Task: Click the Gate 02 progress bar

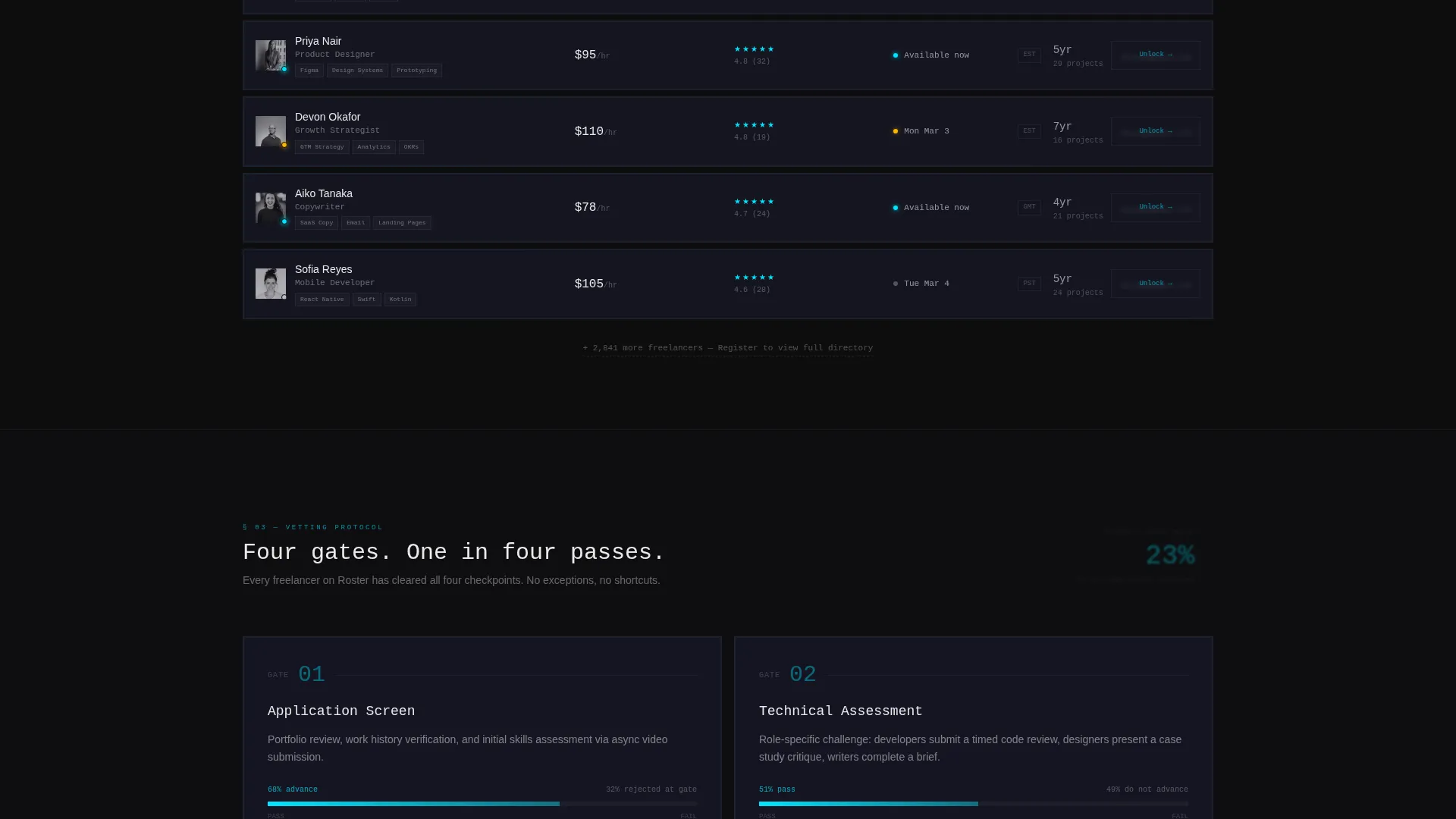Action: point(974,804)
